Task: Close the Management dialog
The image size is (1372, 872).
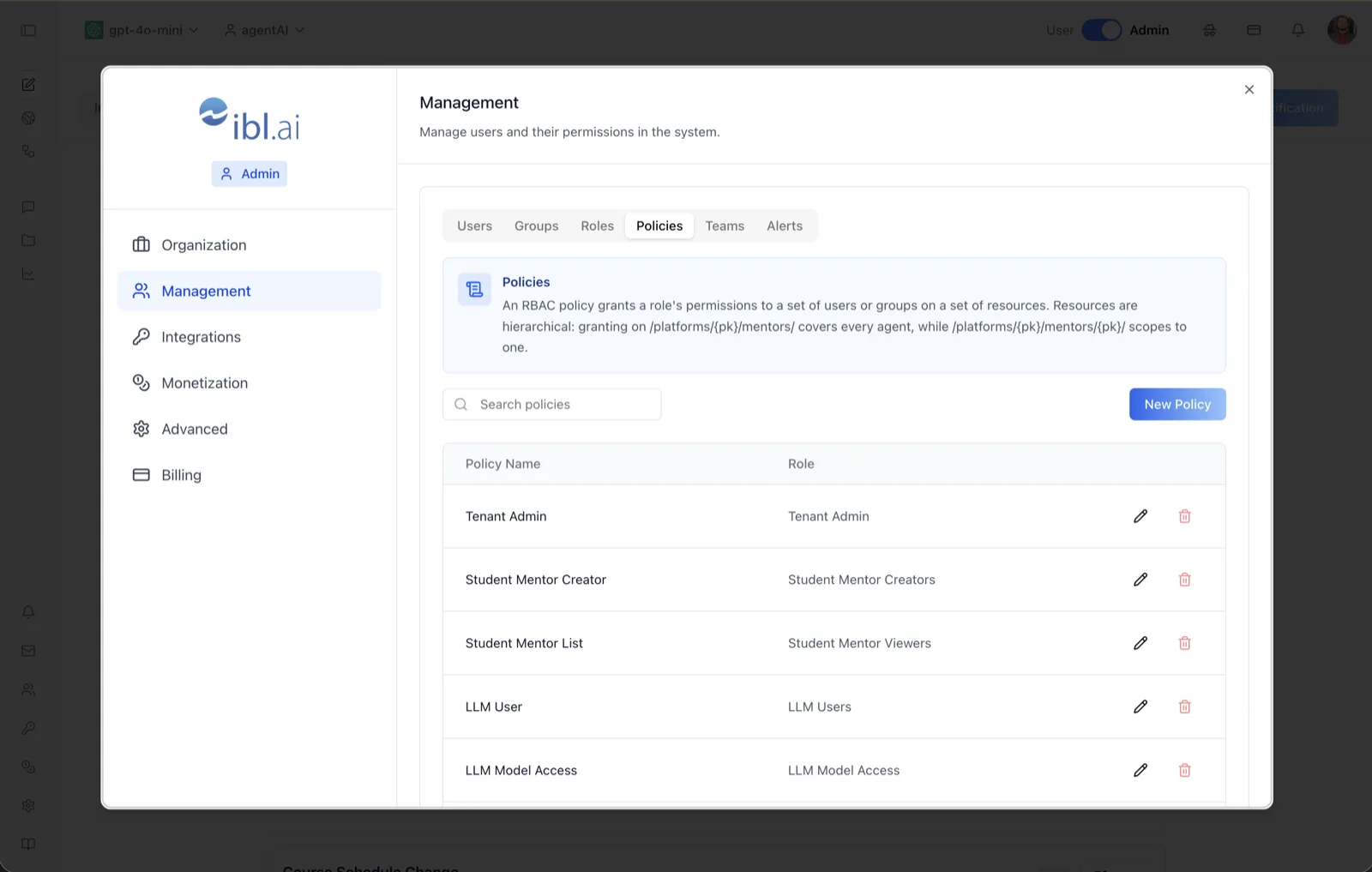Action: coord(1249,89)
